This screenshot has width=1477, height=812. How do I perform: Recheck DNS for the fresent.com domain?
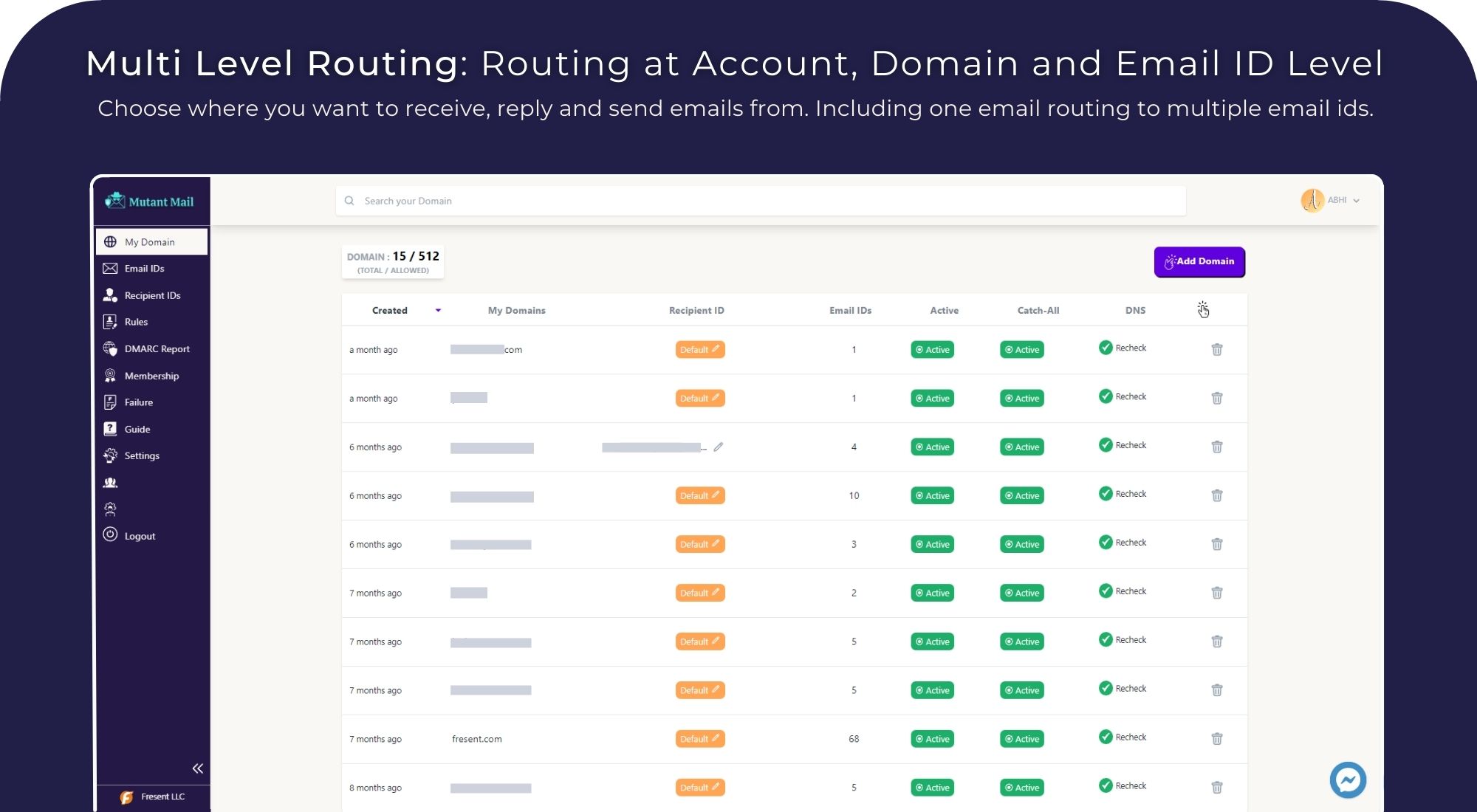[x=1122, y=737]
